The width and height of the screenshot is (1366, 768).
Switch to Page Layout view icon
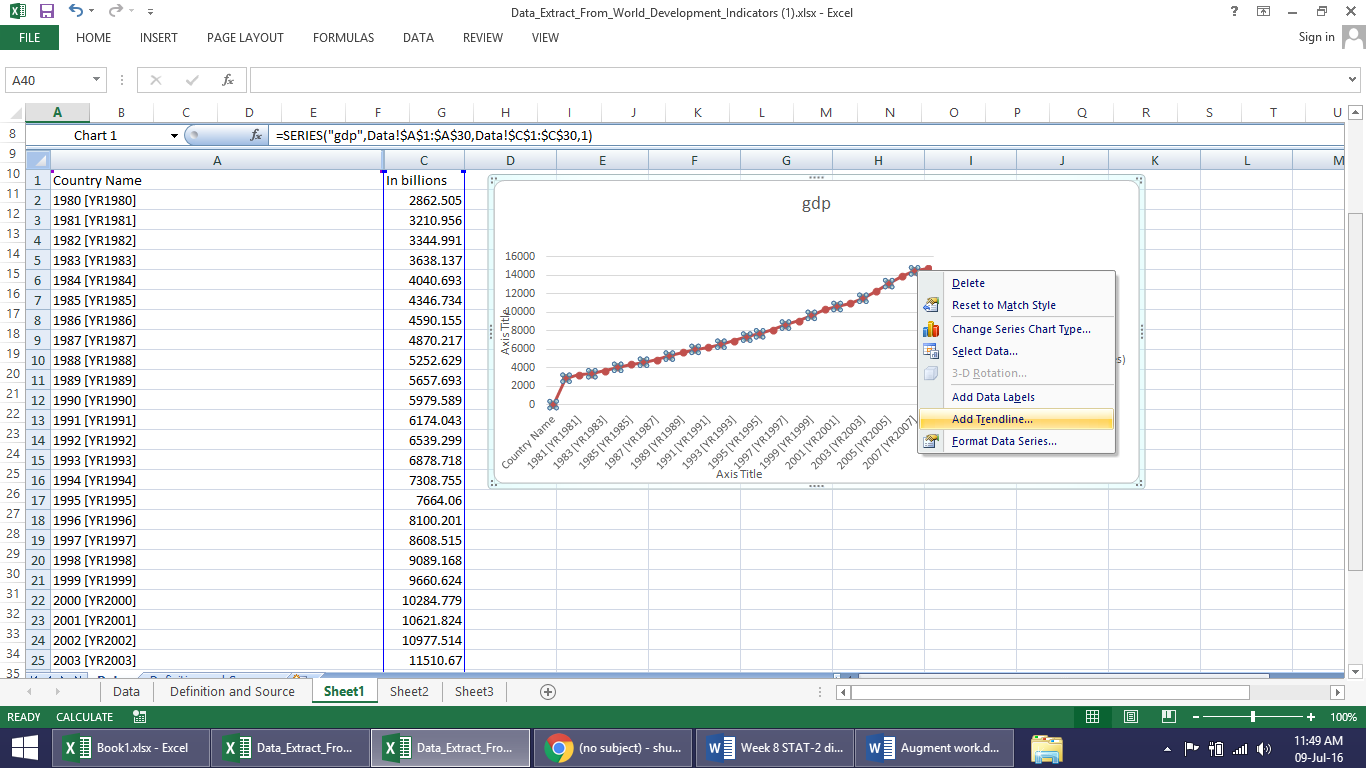[1130, 717]
